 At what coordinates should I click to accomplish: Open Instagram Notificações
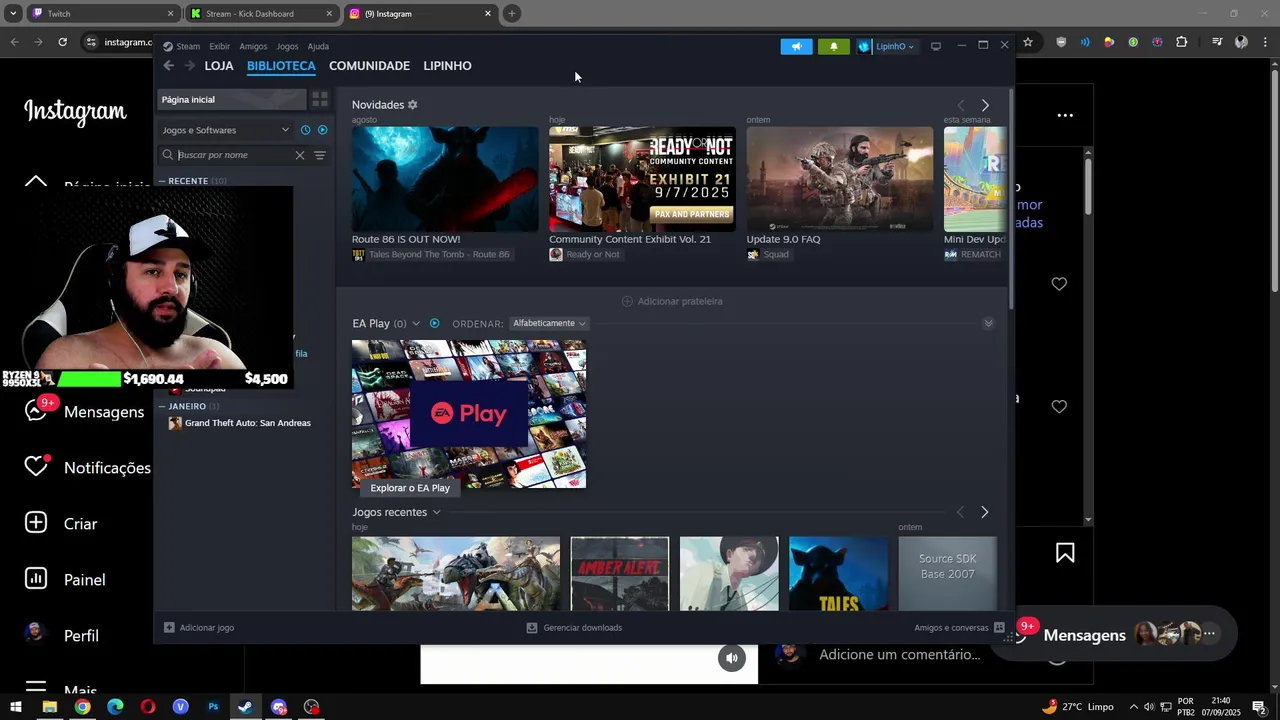click(88, 467)
